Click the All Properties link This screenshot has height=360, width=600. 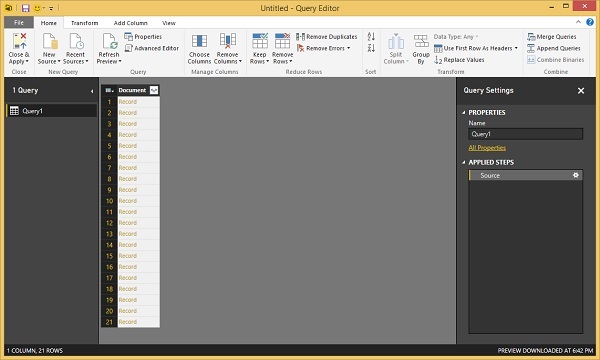click(487, 148)
